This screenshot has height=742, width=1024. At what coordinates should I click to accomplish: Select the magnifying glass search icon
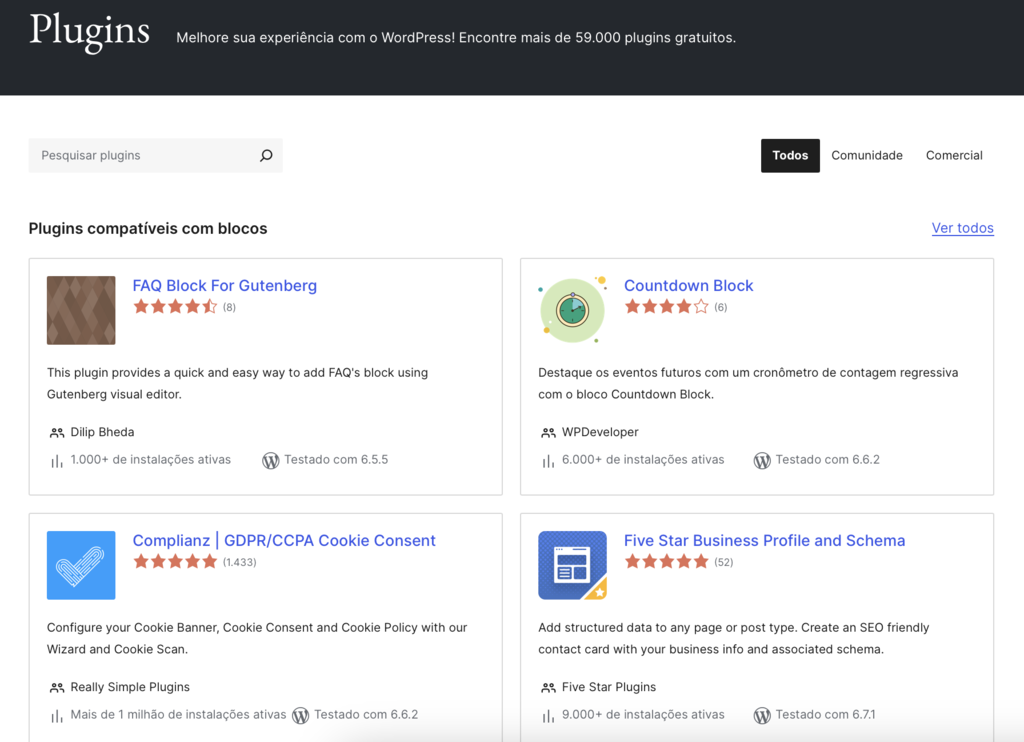tap(265, 155)
